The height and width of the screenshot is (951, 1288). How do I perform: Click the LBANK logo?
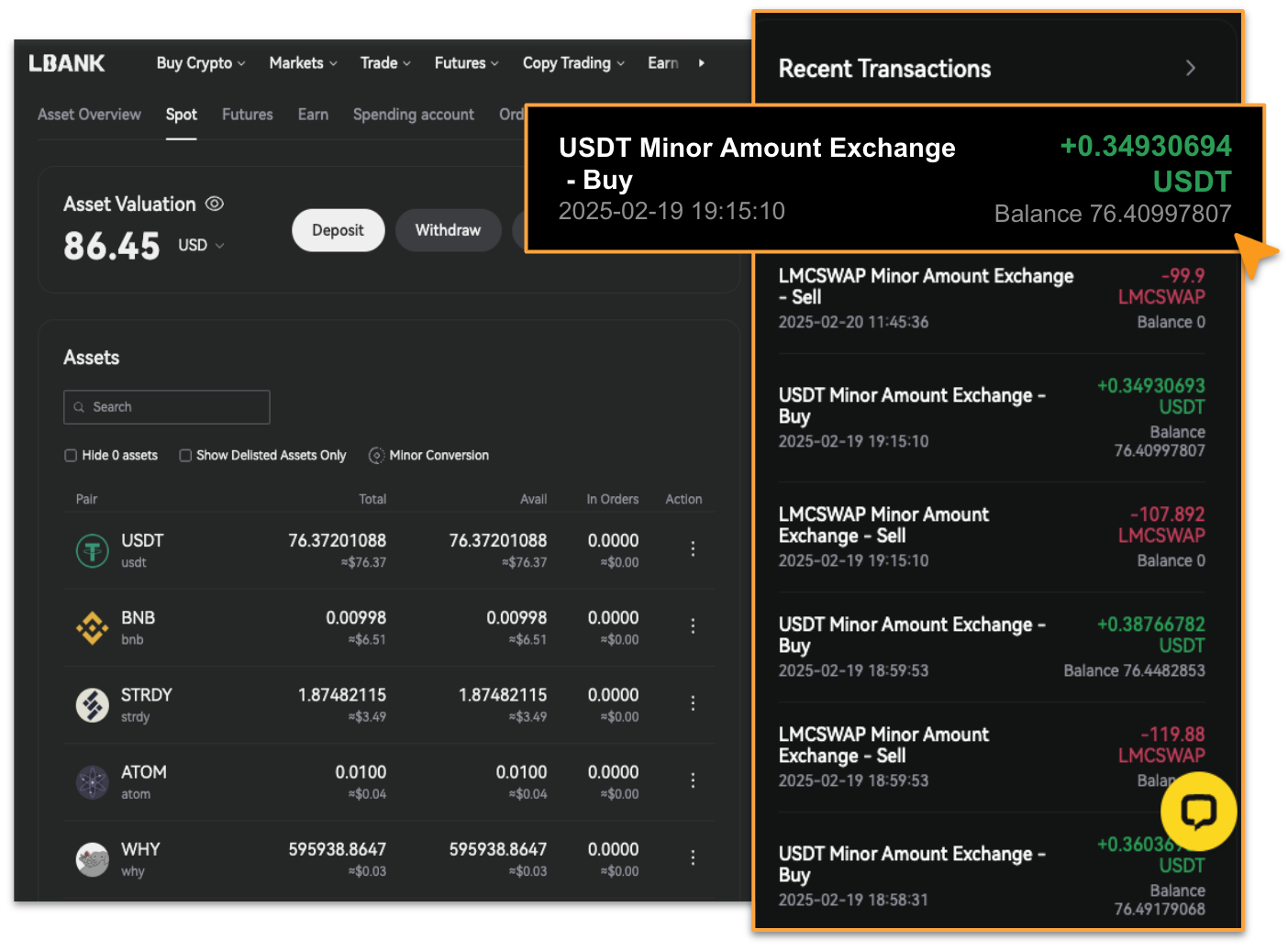(x=67, y=63)
